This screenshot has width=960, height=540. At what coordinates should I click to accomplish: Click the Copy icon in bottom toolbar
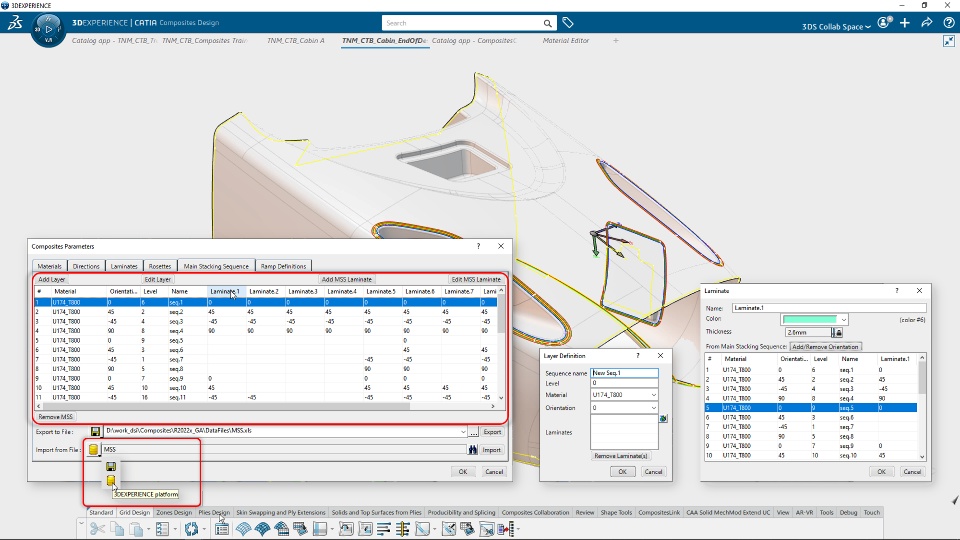click(x=117, y=529)
